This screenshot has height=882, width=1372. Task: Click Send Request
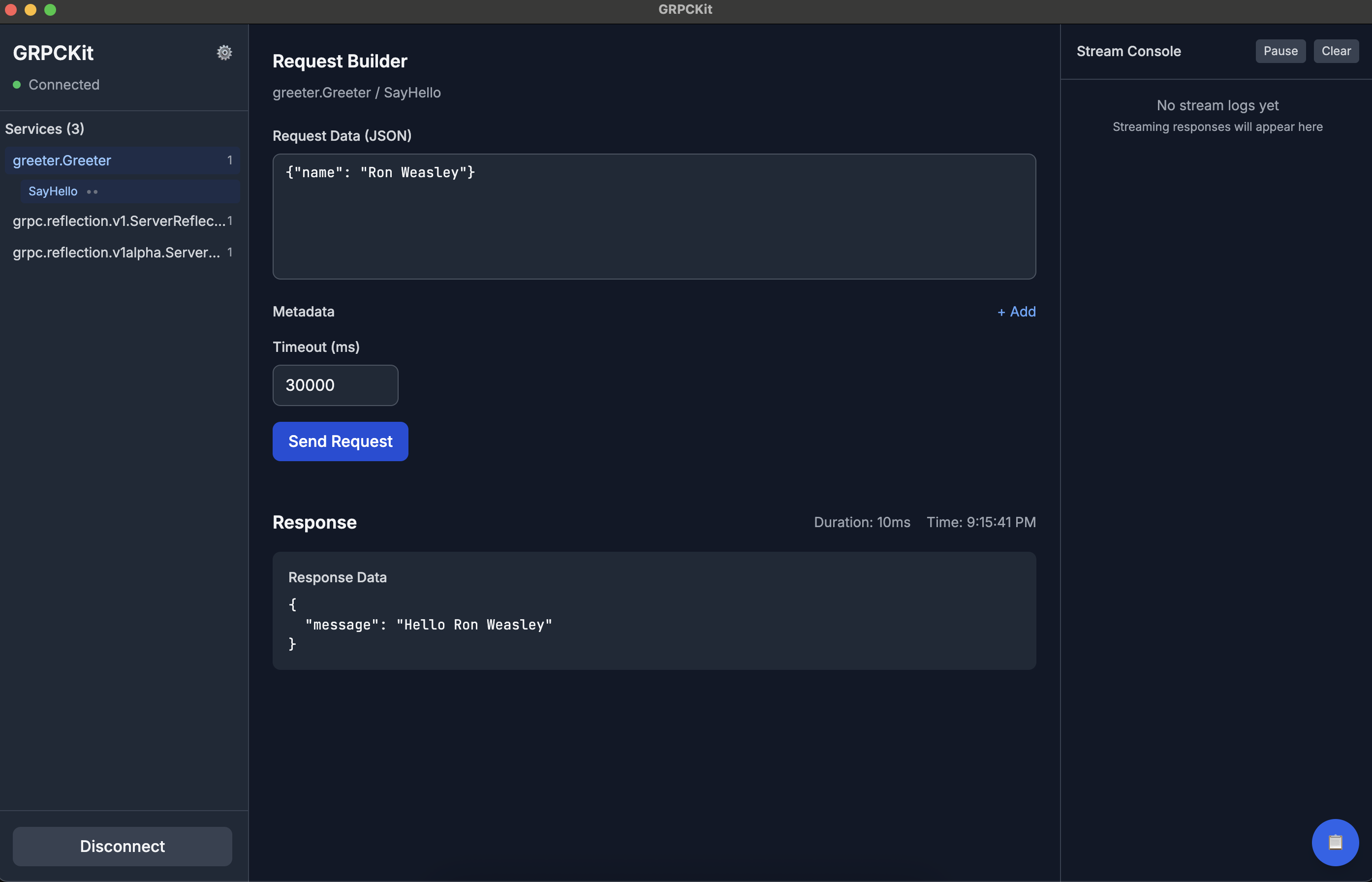pyautogui.click(x=340, y=441)
